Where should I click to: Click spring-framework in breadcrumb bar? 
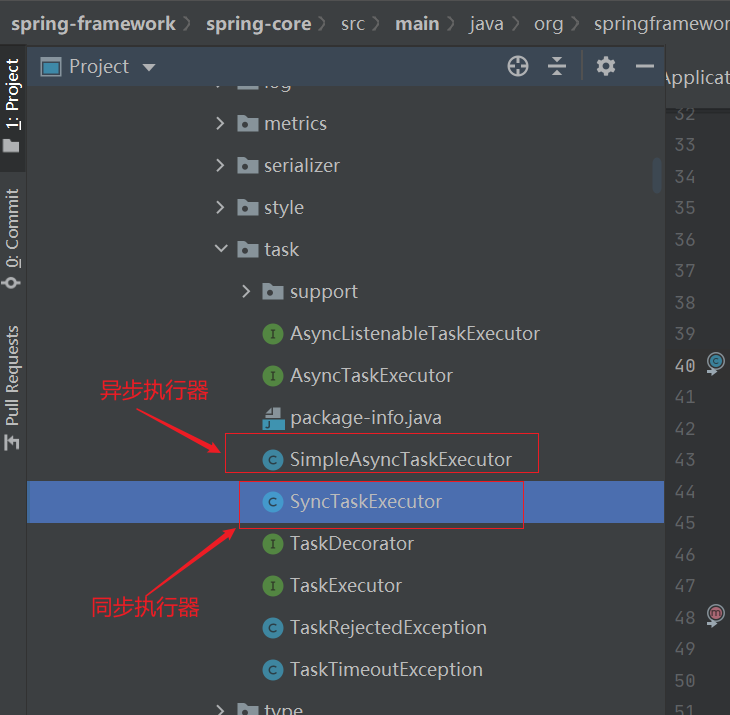[94, 24]
